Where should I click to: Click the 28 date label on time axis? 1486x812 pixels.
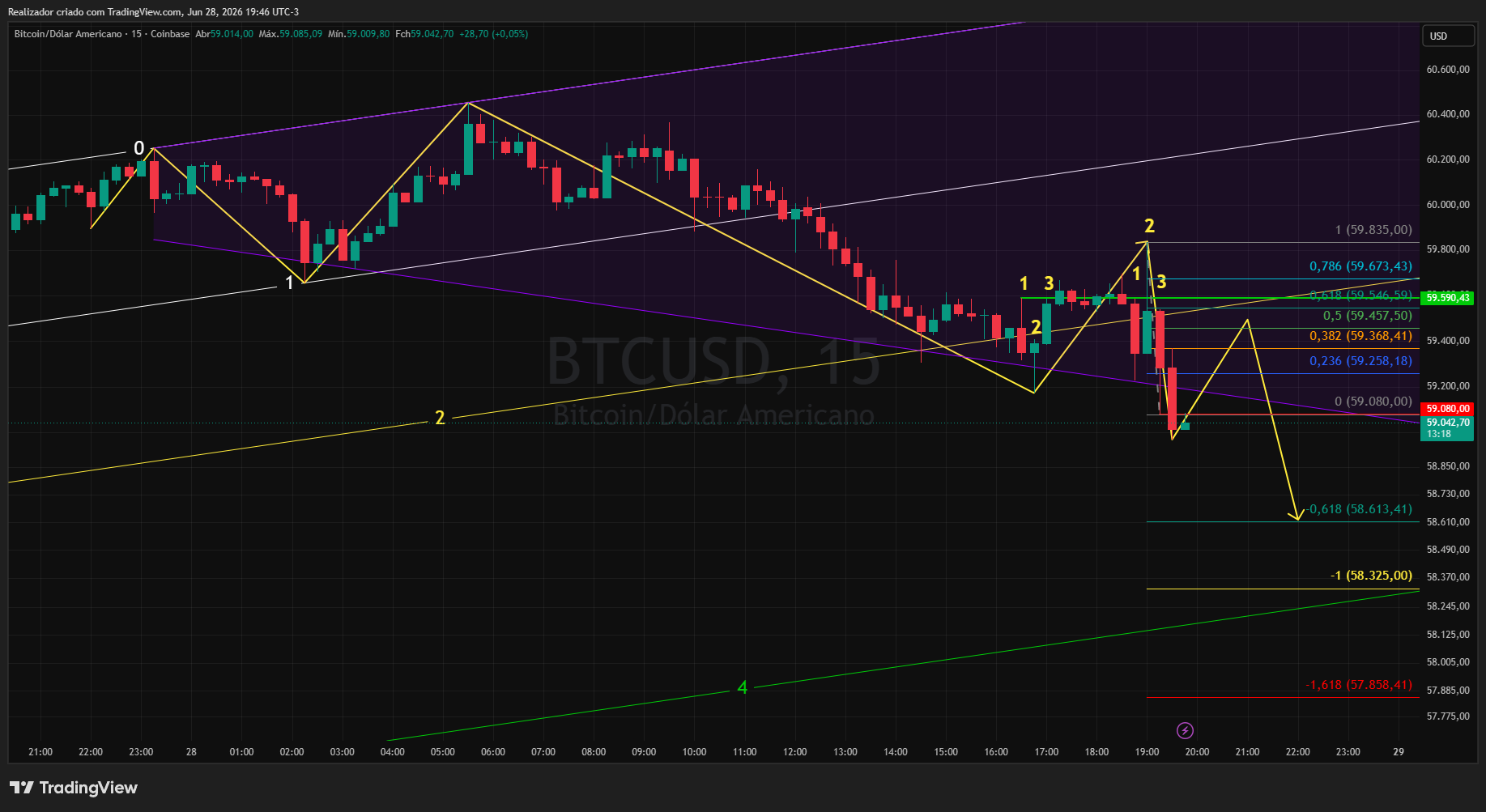(x=191, y=752)
